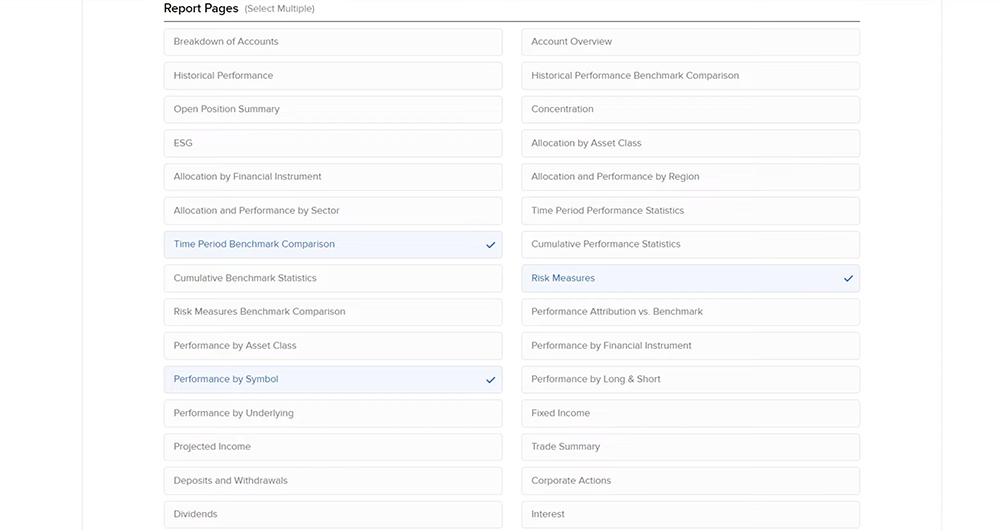Enable the Account Overview report page

click(x=690, y=42)
